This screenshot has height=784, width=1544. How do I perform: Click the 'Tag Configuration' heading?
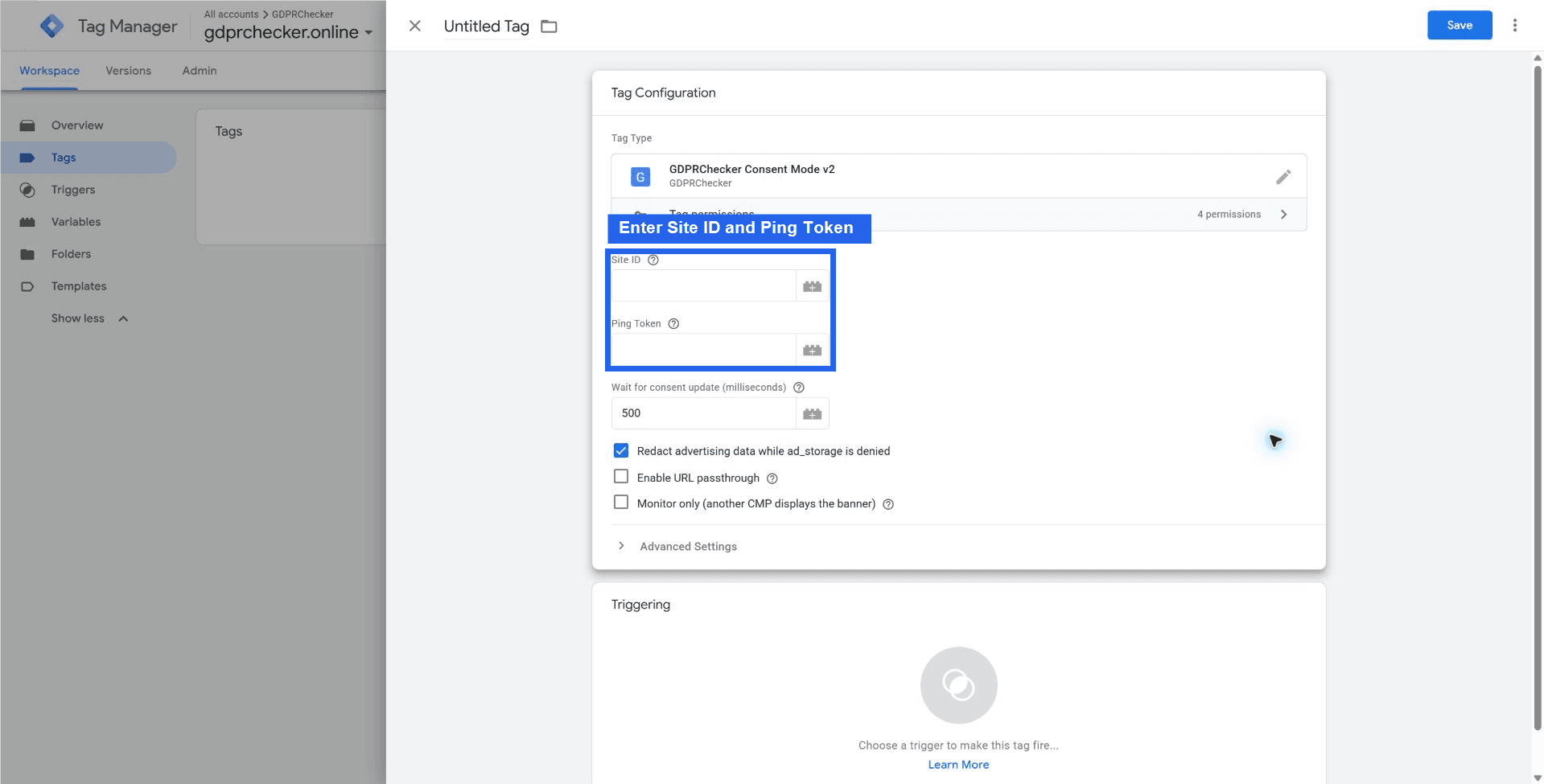(x=663, y=92)
